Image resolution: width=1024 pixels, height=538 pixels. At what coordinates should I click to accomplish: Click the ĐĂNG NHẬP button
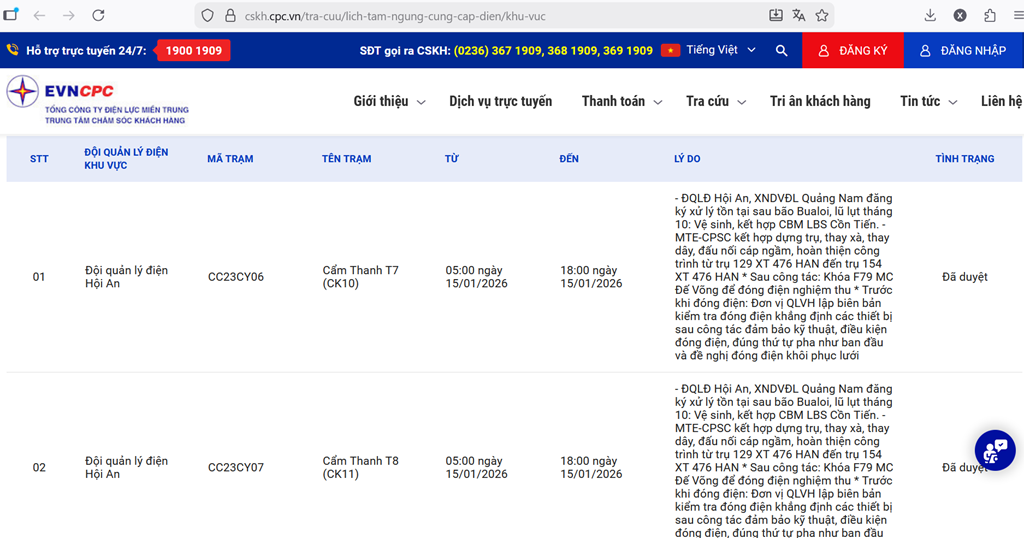point(963,50)
